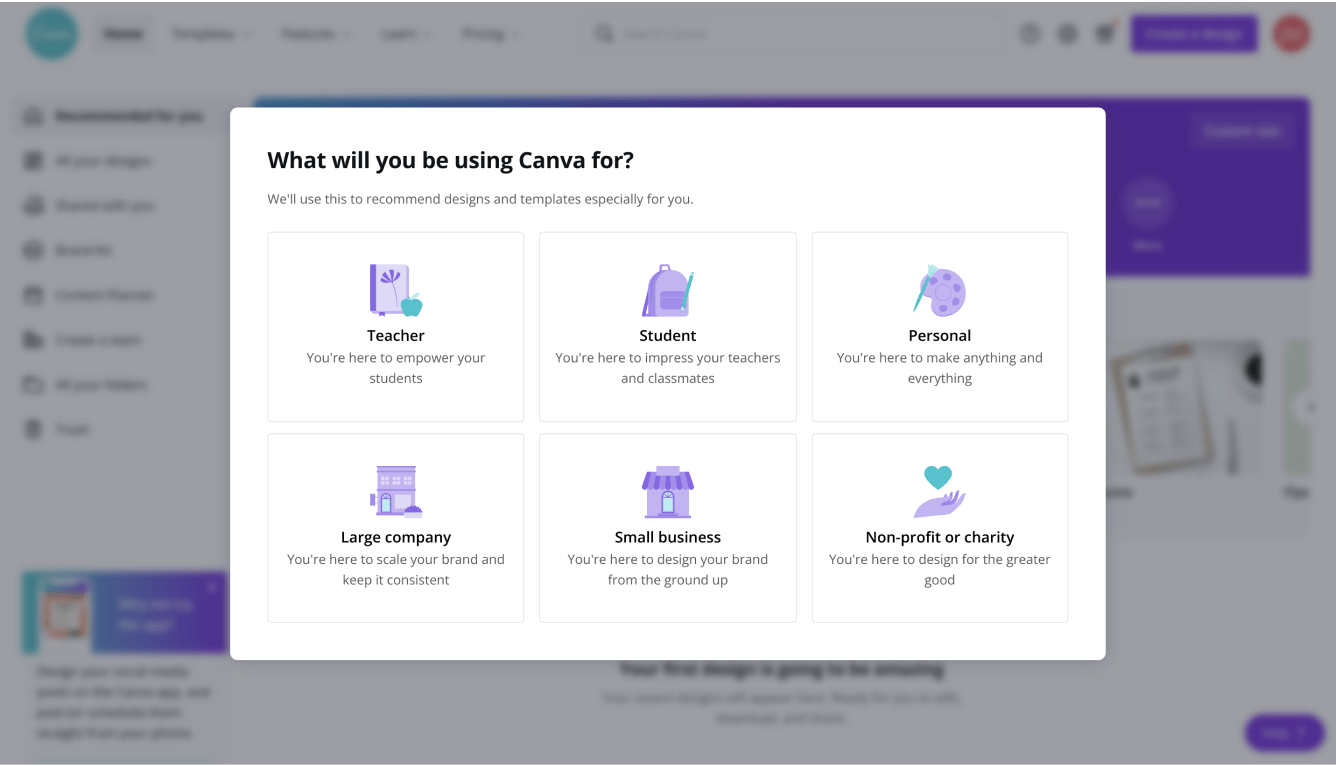Open All your designs in sidebar
Screen dimensions: 1336x766
point(89,161)
